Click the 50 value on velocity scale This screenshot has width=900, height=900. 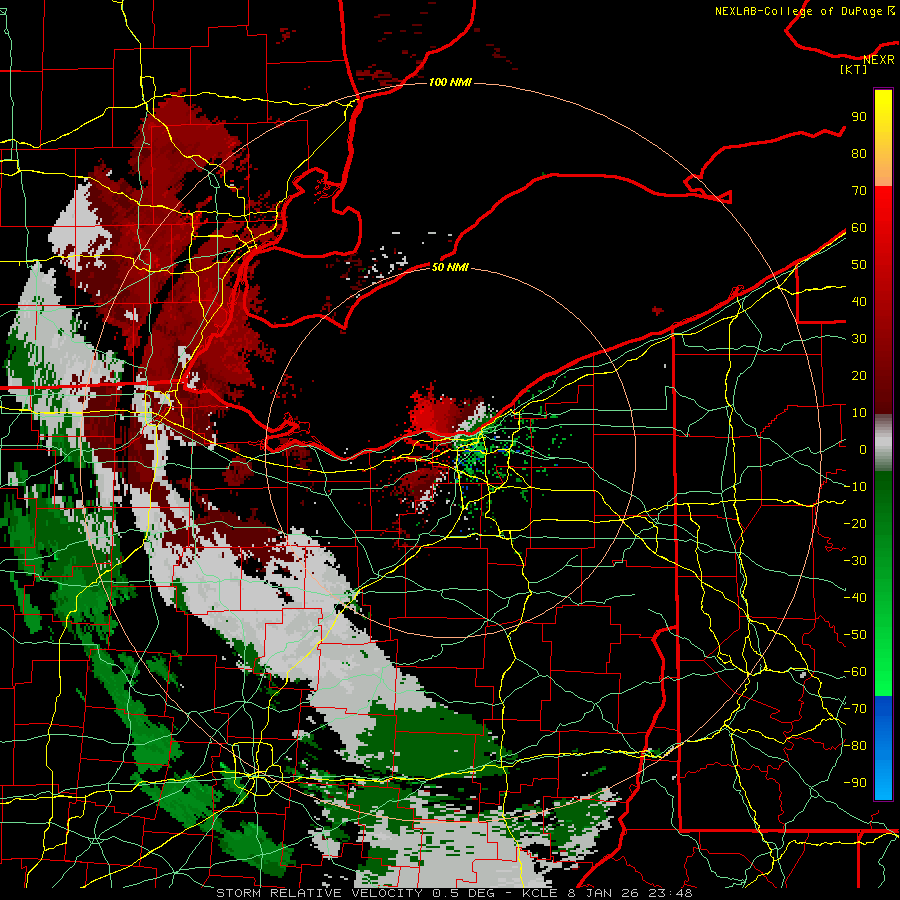click(x=859, y=265)
